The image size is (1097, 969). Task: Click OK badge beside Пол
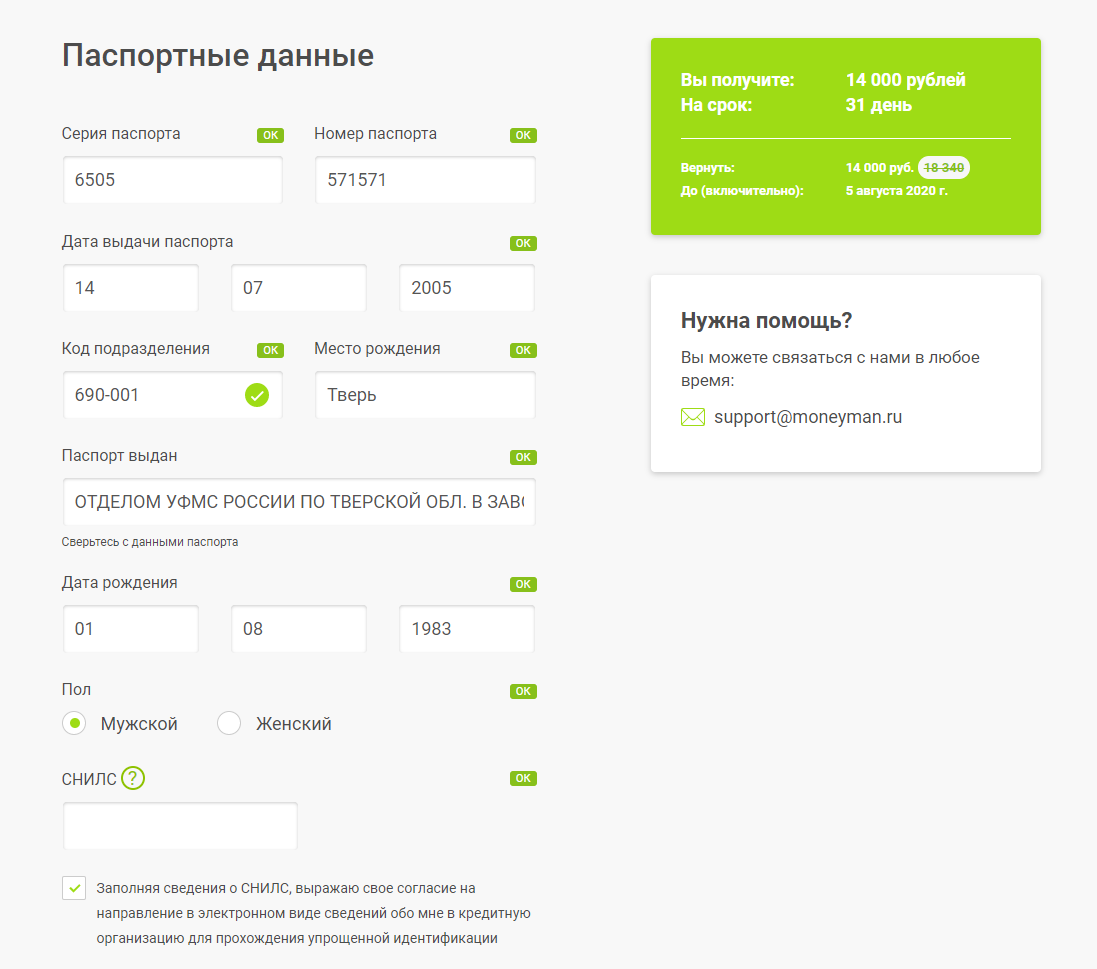[523, 691]
